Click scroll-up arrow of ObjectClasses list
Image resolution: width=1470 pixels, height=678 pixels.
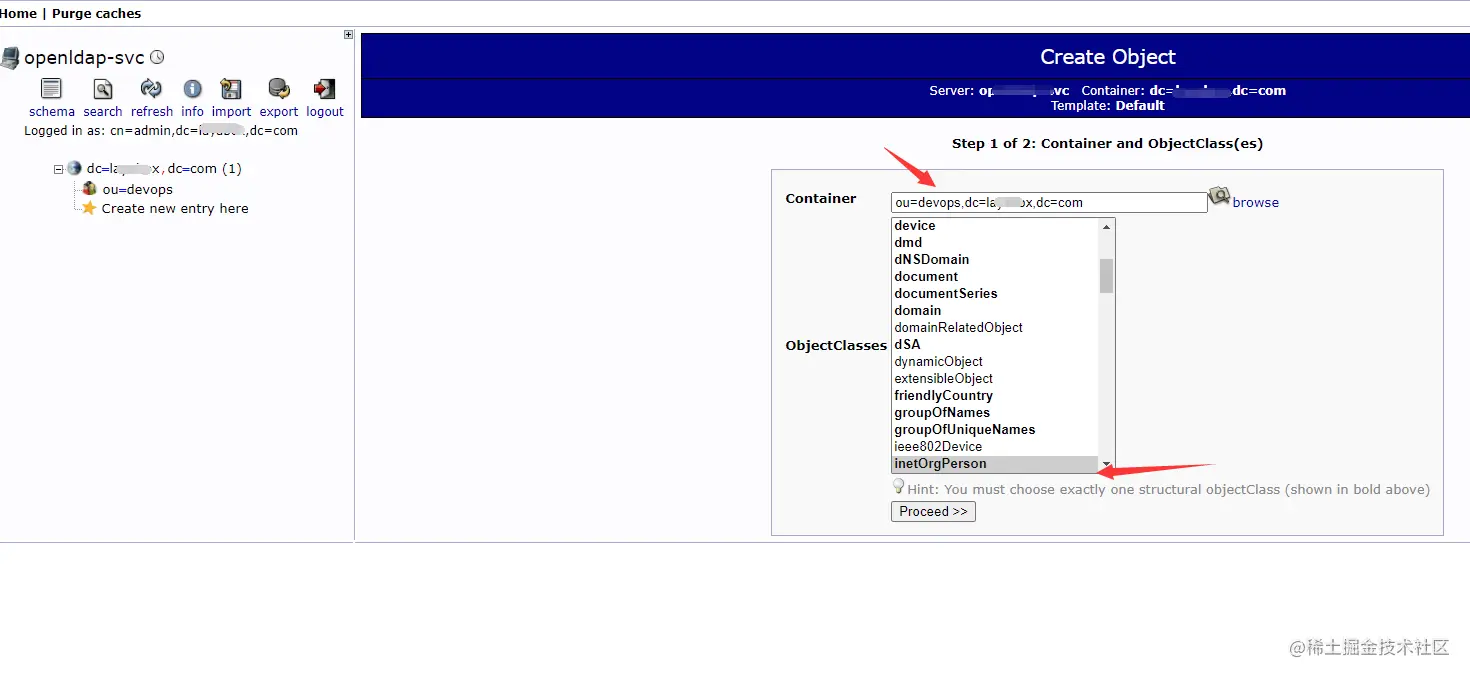pos(1106,227)
